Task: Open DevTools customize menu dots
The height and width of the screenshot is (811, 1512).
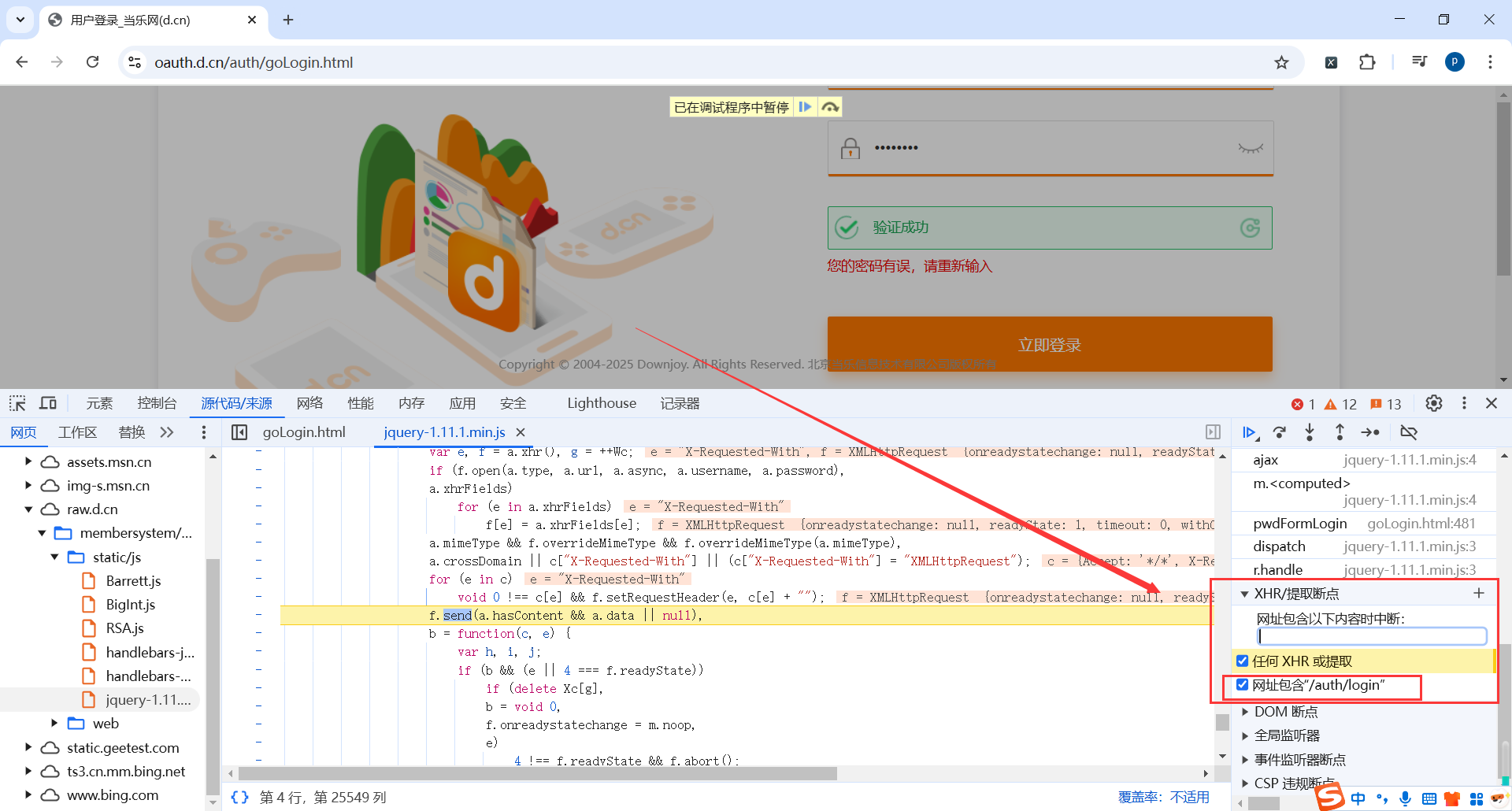Action: point(1464,403)
